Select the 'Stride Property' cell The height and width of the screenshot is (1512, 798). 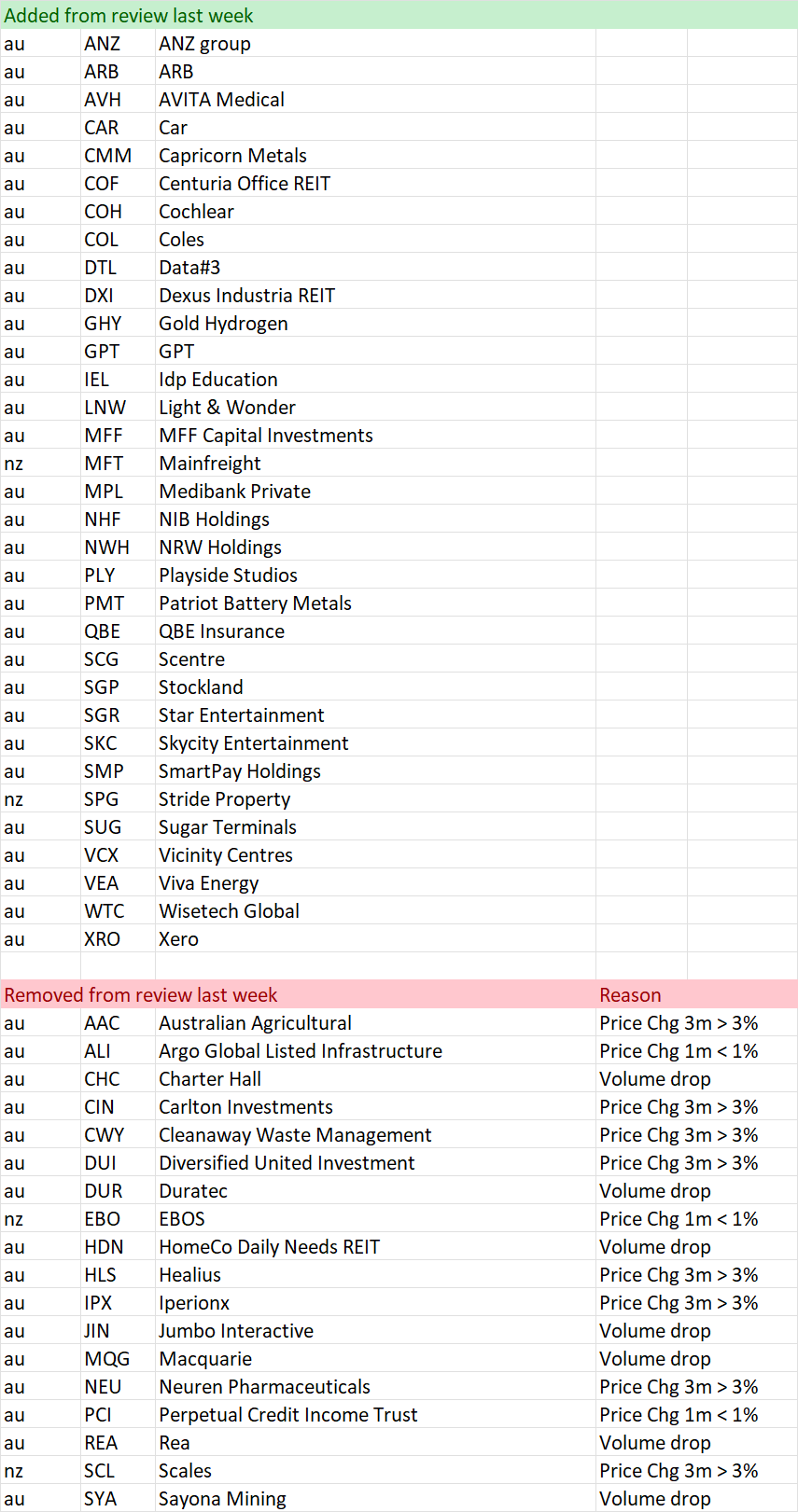(375, 798)
